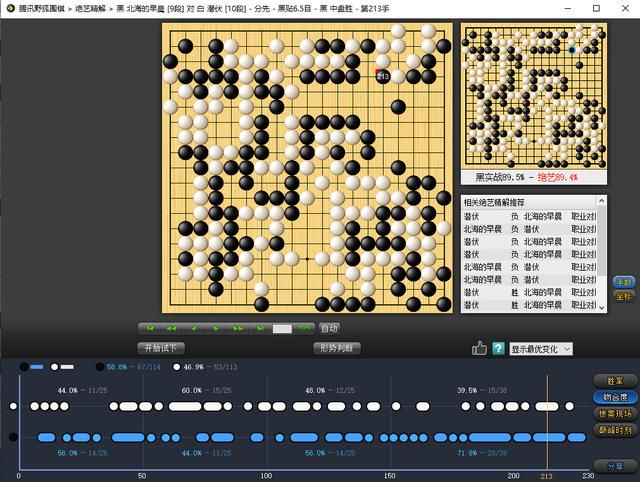Switch to the 巅峰时刻 peak moments view
This screenshot has height=482, width=640.
[615, 430]
